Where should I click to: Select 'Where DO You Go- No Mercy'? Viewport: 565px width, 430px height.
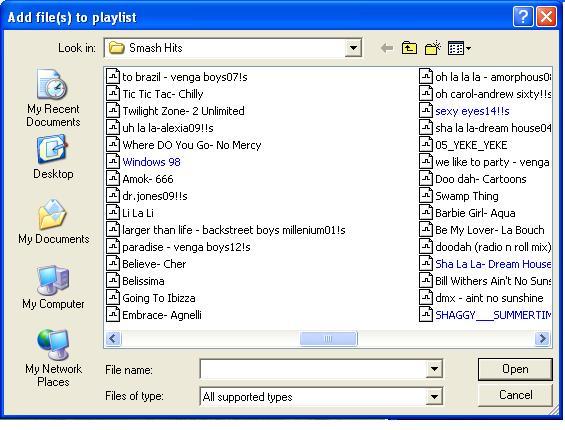coord(184,145)
